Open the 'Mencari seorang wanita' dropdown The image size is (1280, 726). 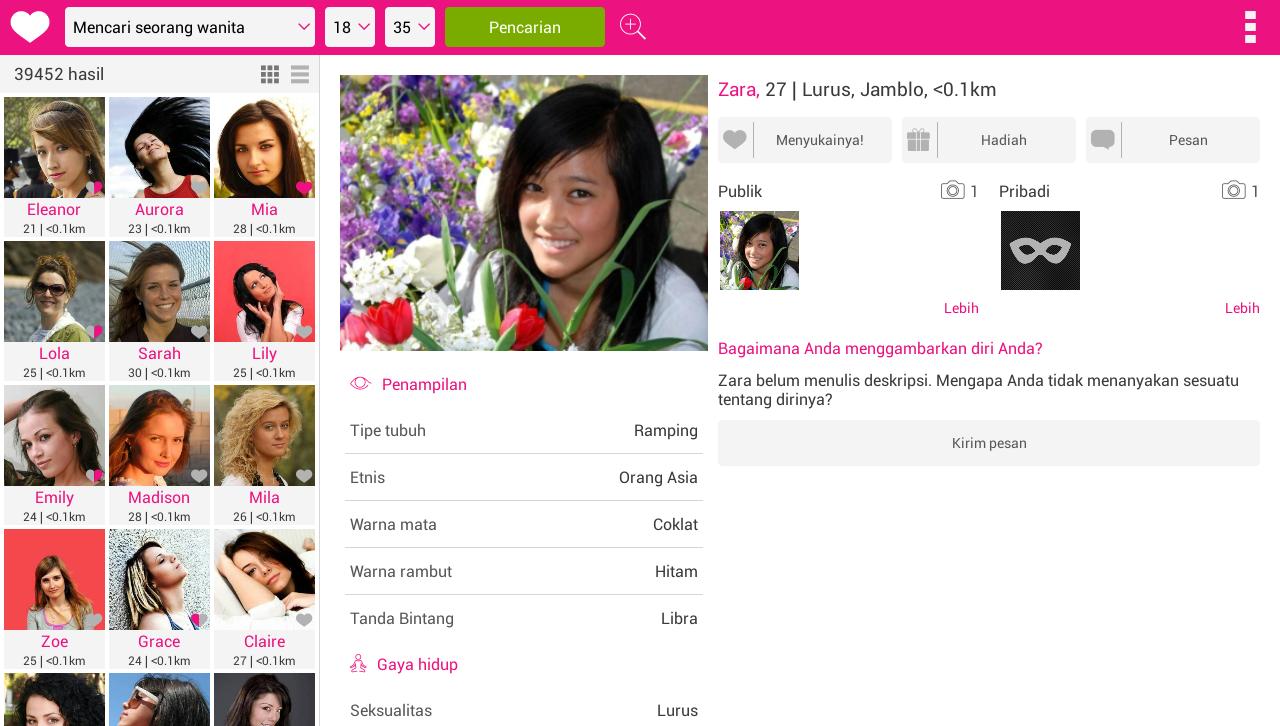[190, 27]
